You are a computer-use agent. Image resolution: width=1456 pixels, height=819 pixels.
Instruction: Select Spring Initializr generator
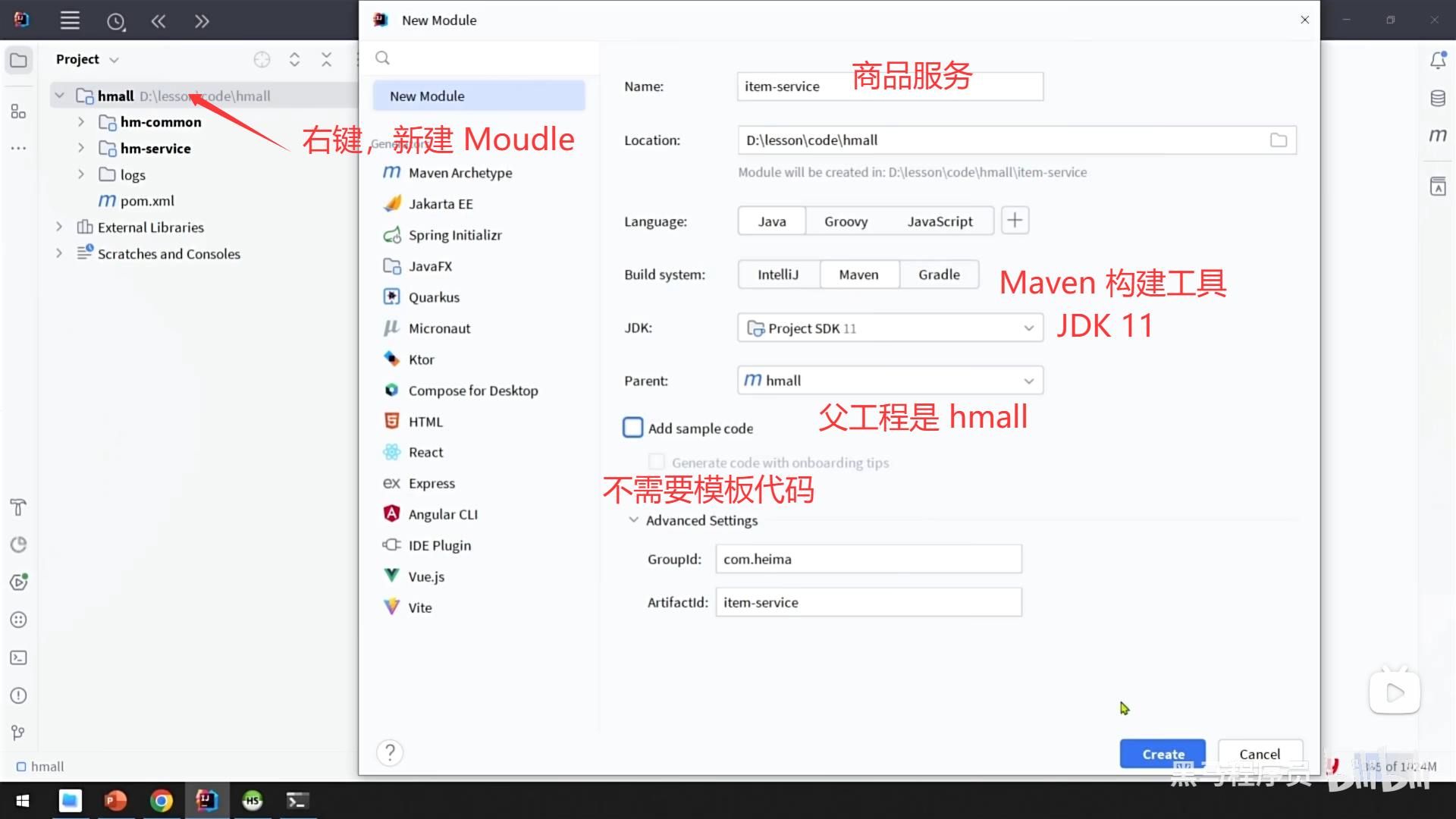(x=454, y=235)
